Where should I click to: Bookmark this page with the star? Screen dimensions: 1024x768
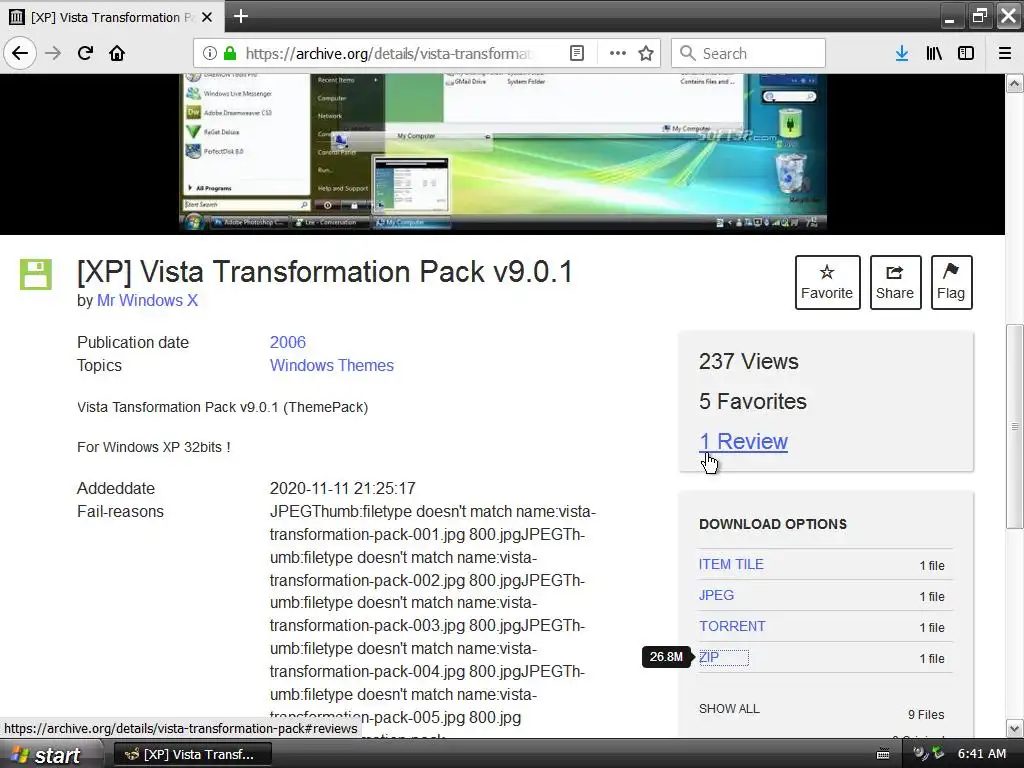point(646,53)
